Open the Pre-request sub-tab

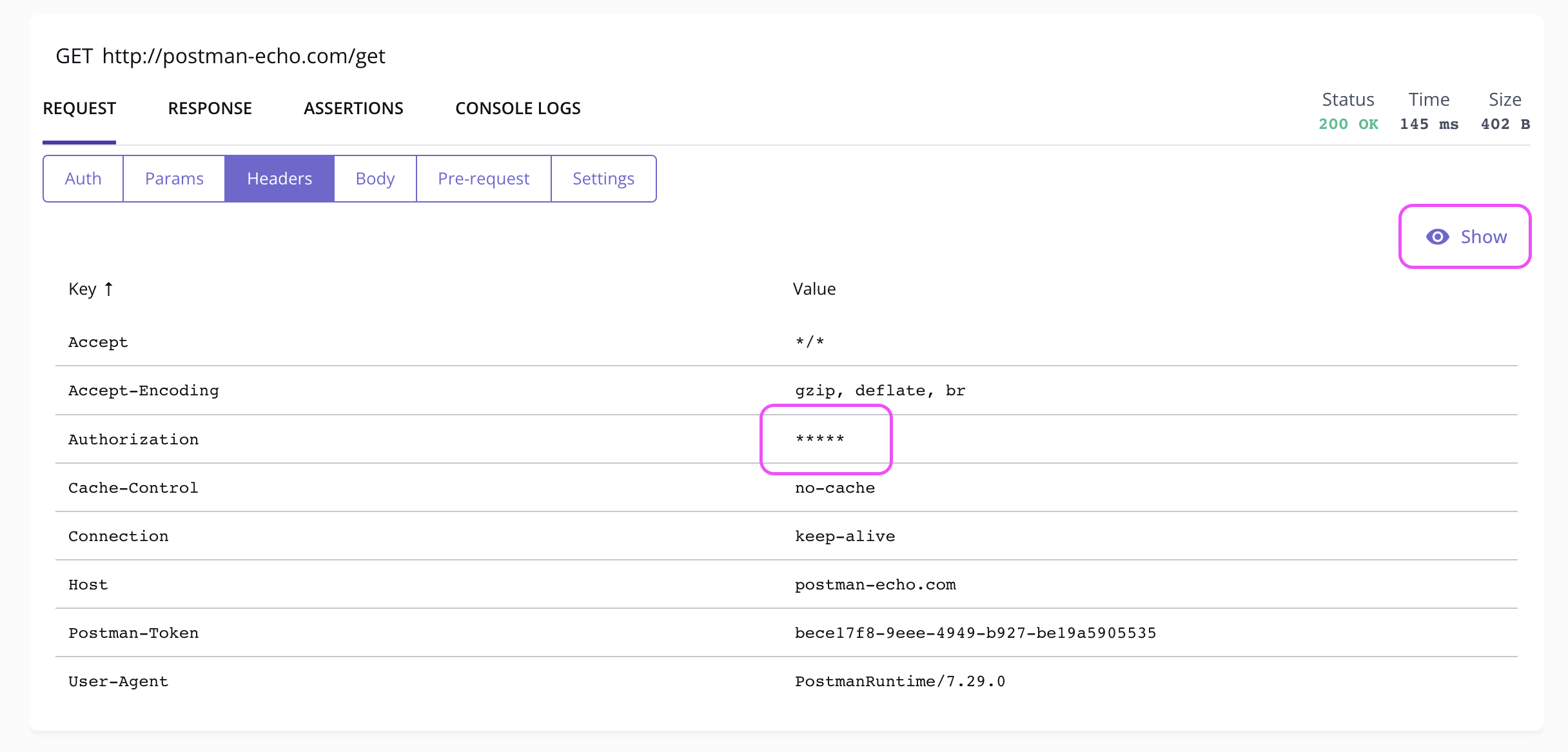(484, 179)
